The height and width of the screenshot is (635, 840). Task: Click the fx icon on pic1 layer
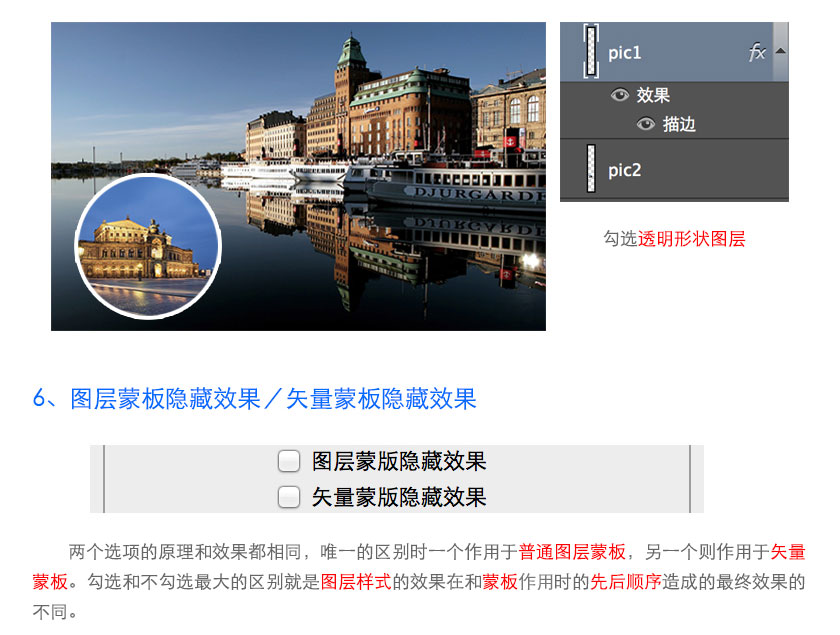[x=757, y=52]
